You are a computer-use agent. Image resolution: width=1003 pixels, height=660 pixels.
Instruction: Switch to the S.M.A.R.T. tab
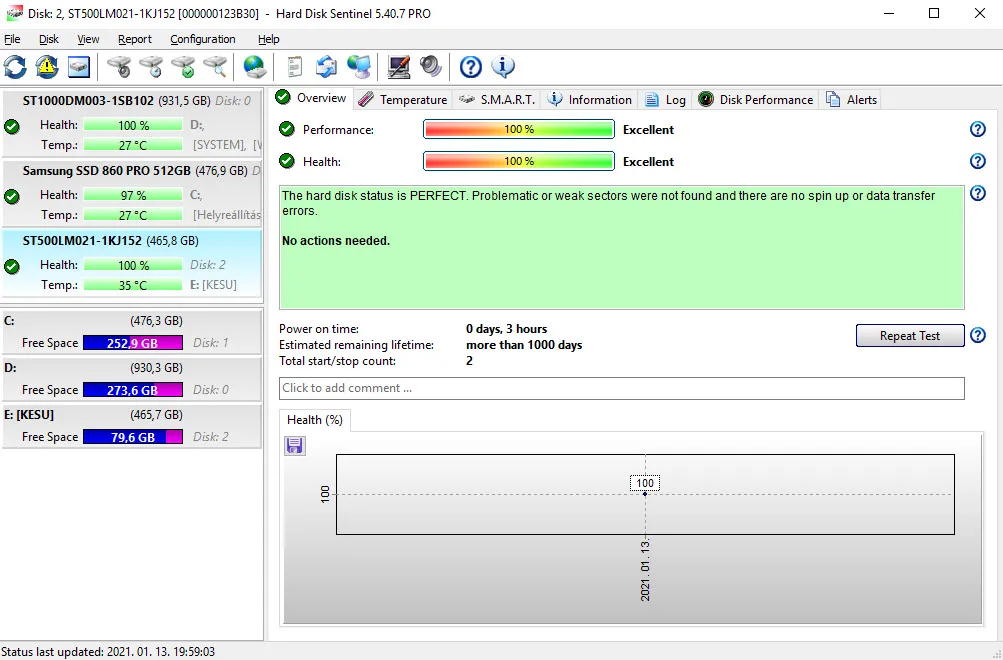(x=497, y=99)
